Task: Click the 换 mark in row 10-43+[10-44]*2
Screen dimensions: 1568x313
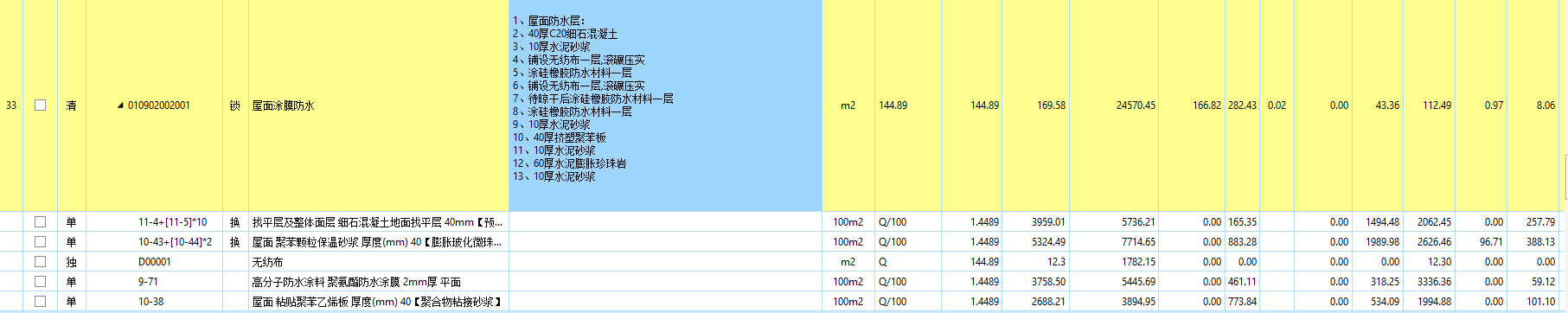Action: pyautogui.click(x=234, y=242)
